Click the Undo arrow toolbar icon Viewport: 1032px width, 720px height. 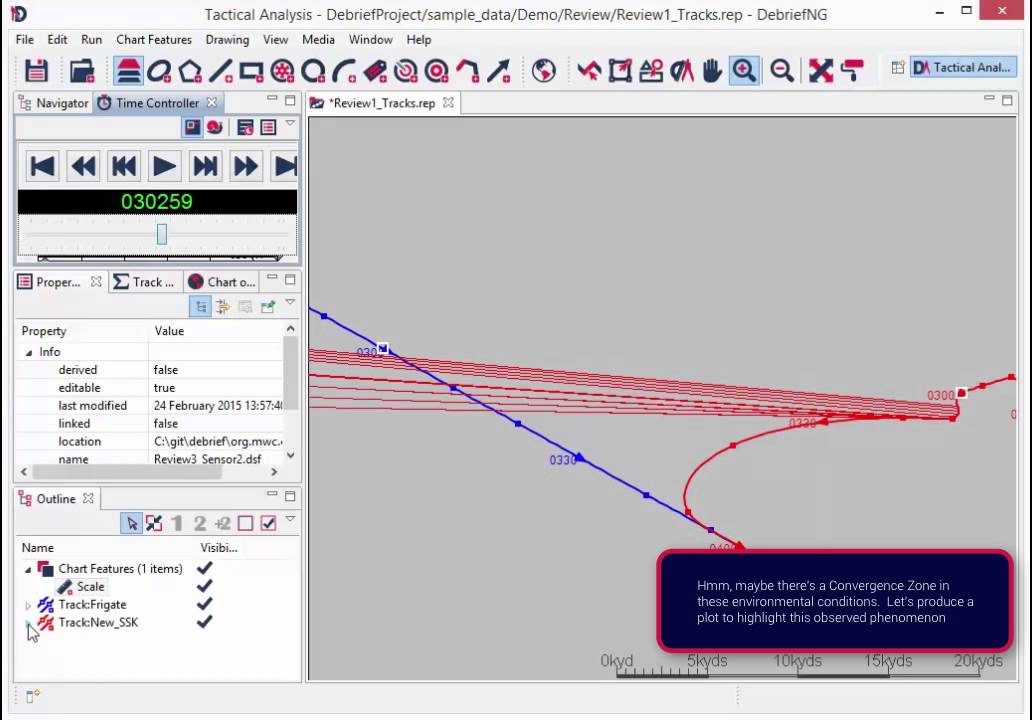(589, 70)
